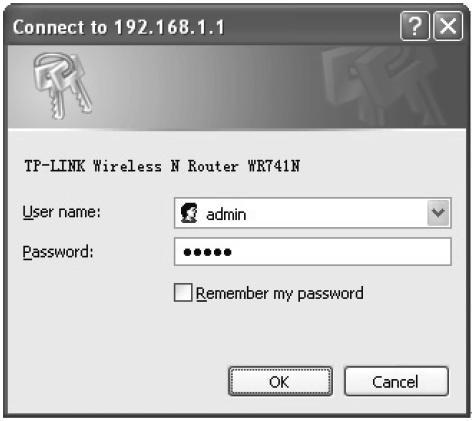Click blank dialog area left of OK button
Viewport: 473px width, 421px height.
pyautogui.click(x=117, y=382)
